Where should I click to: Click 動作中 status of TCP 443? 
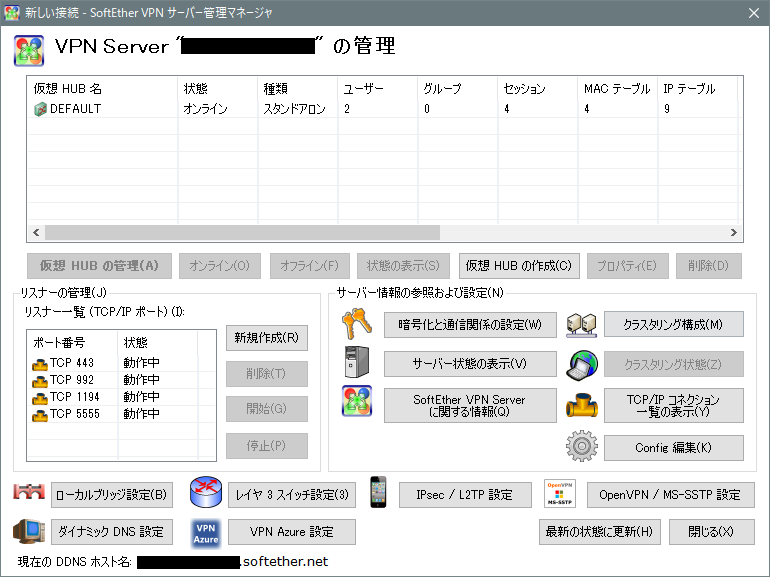tap(141, 363)
